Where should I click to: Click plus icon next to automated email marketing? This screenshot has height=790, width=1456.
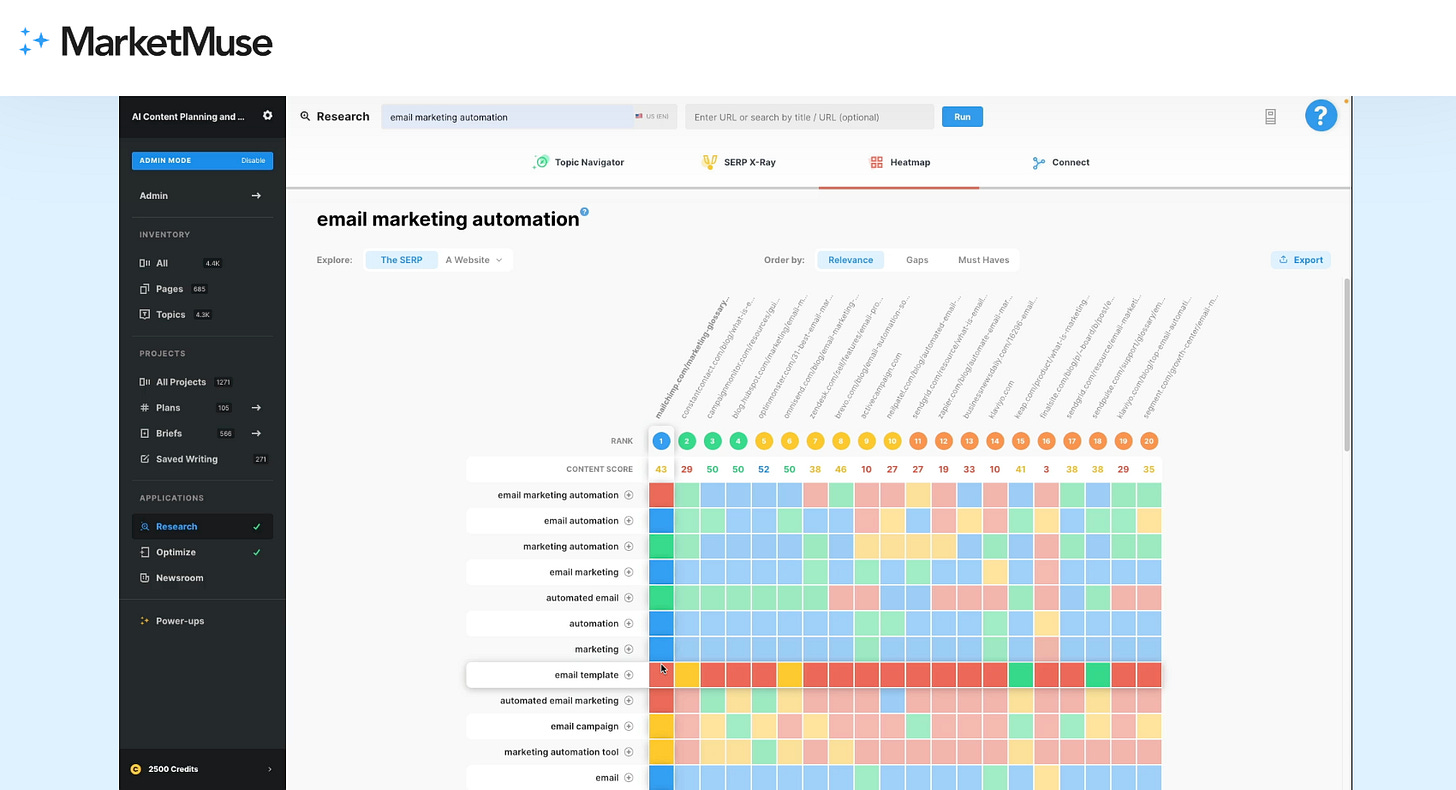click(629, 701)
